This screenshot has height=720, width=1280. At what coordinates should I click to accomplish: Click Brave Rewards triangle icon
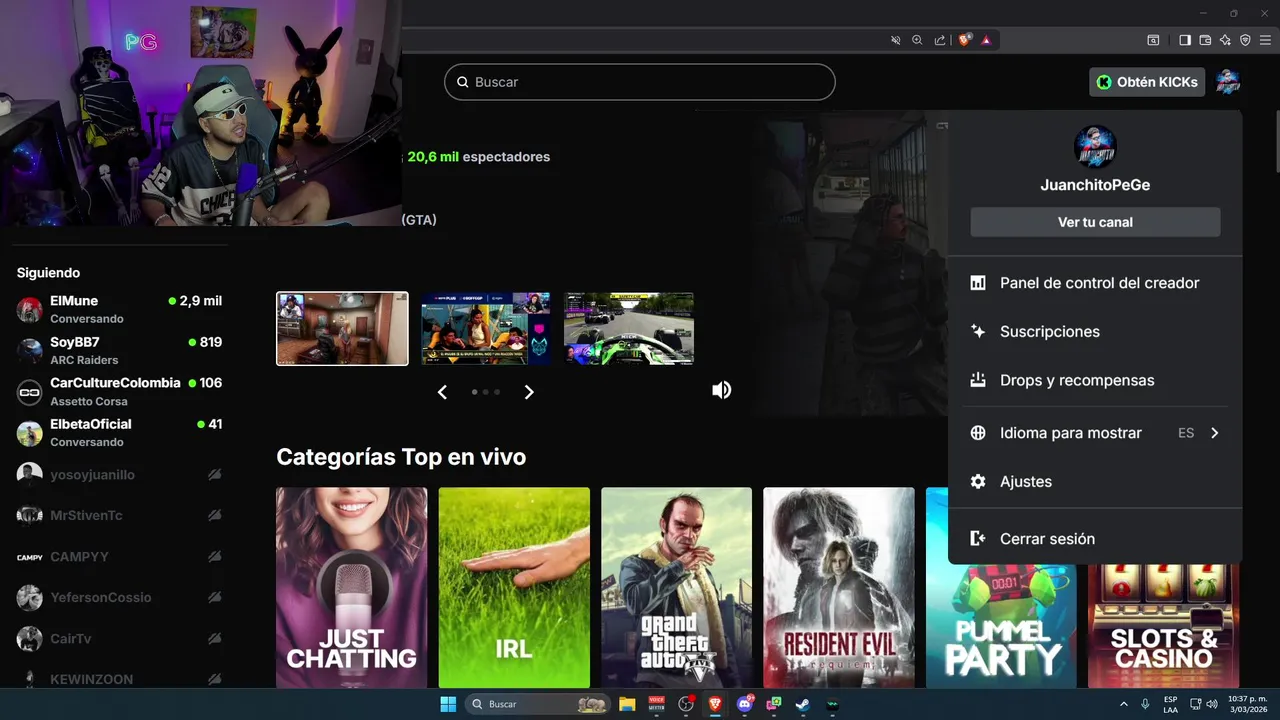coord(986,40)
